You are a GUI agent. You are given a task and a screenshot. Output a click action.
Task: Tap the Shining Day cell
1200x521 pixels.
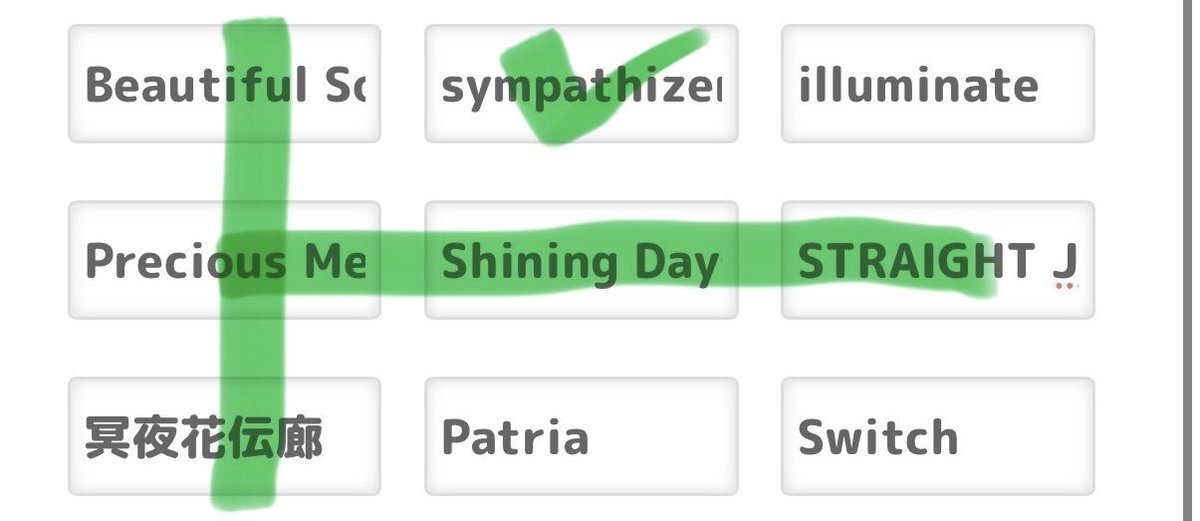(581, 260)
